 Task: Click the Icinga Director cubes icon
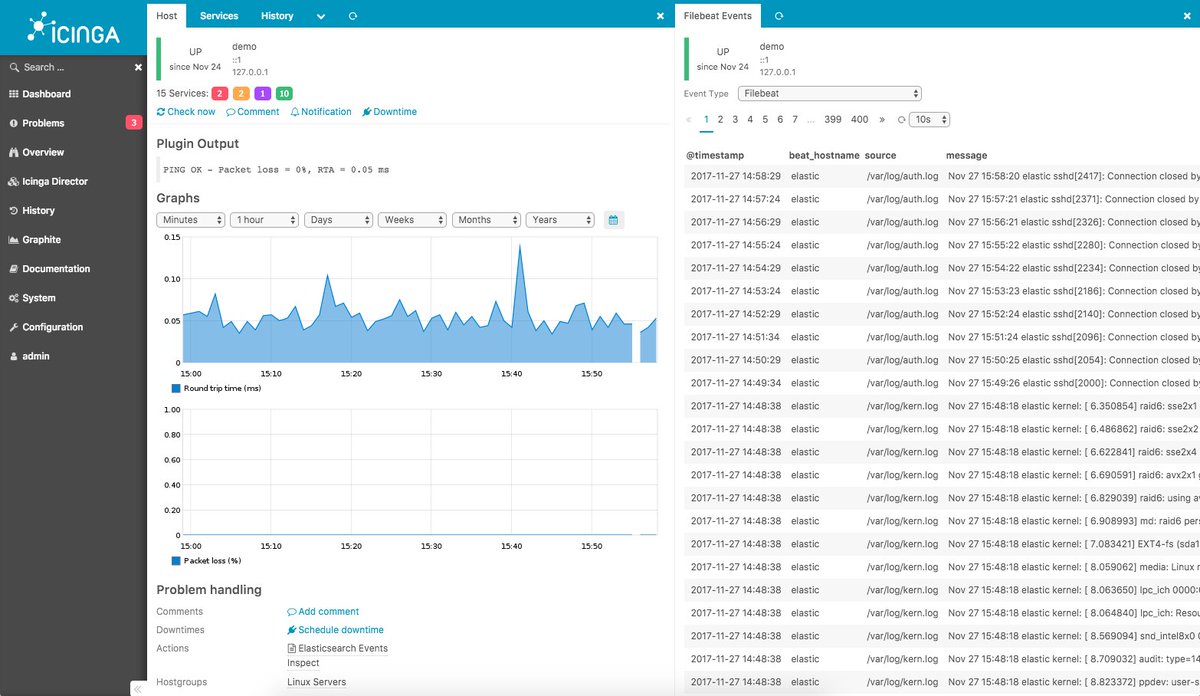pos(14,181)
